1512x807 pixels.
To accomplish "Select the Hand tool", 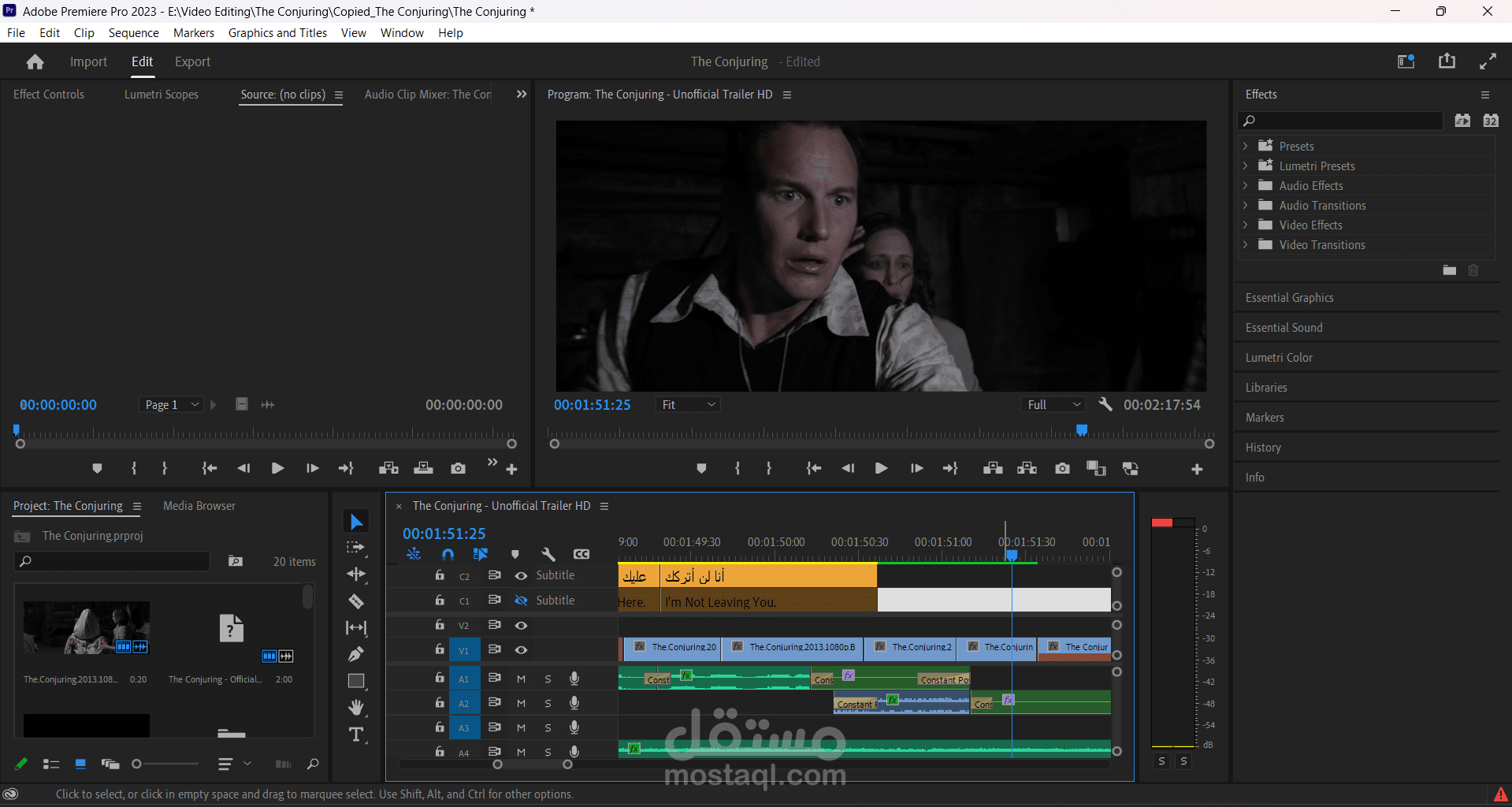I will pyautogui.click(x=356, y=707).
